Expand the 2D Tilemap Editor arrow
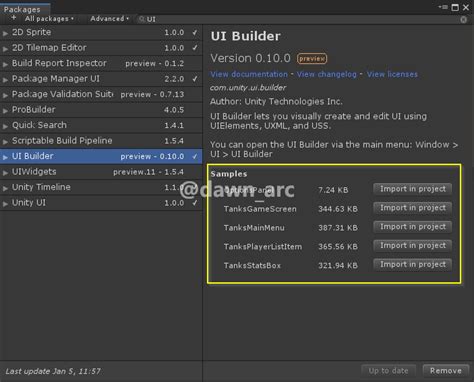 (5, 49)
